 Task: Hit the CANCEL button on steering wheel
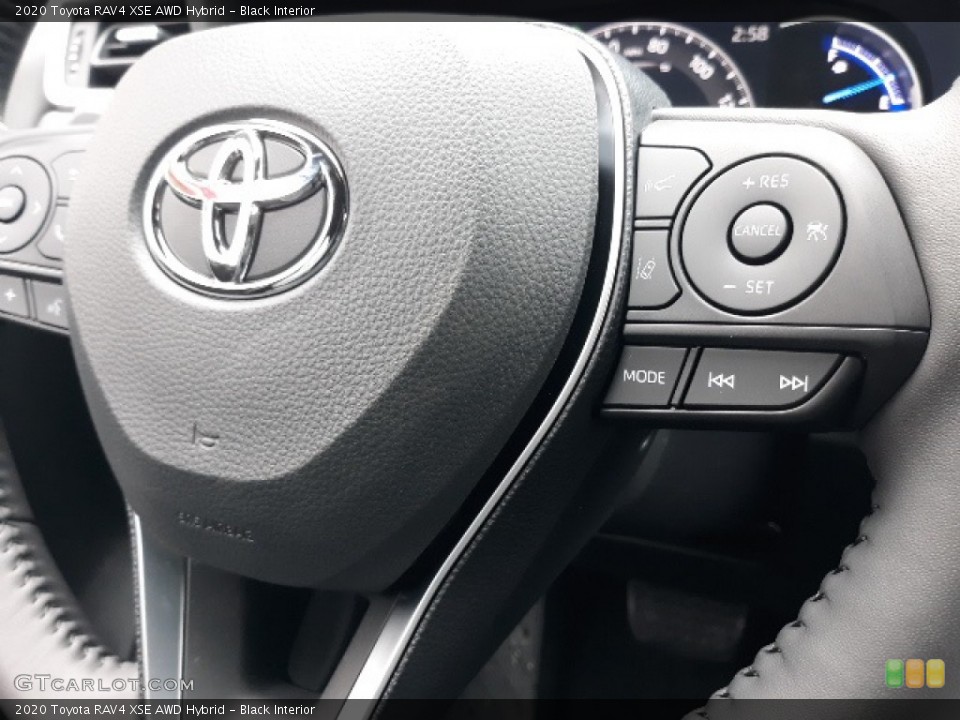pos(760,232)
